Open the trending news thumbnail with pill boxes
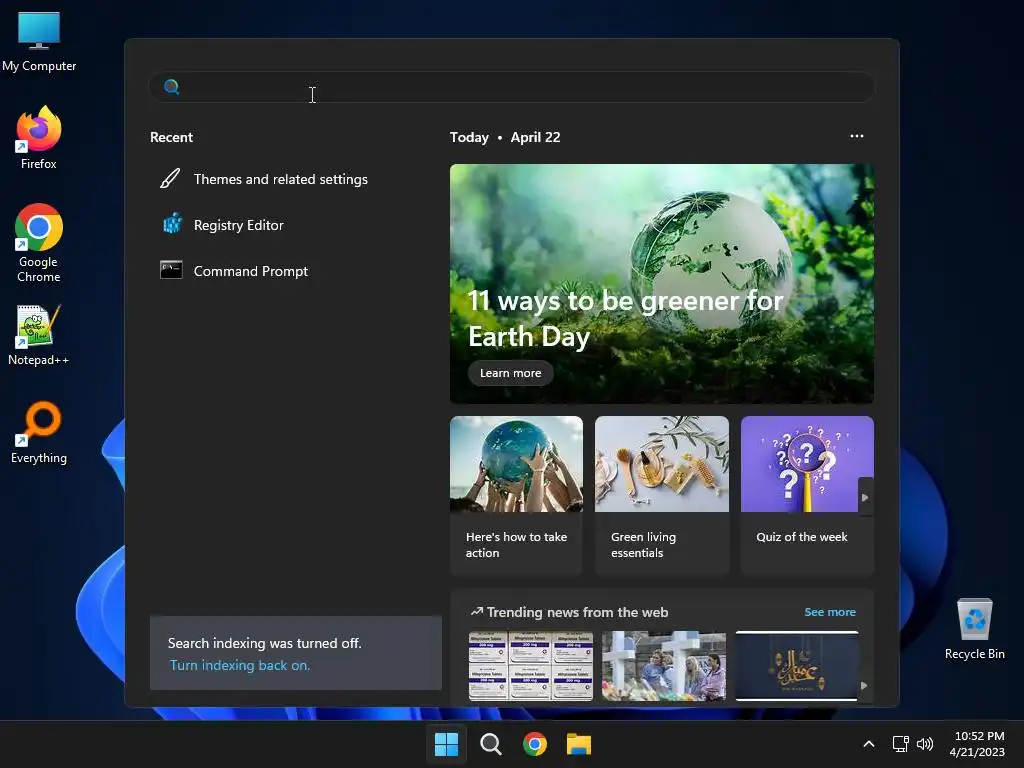1024x768 pixels. click(531, 665)
